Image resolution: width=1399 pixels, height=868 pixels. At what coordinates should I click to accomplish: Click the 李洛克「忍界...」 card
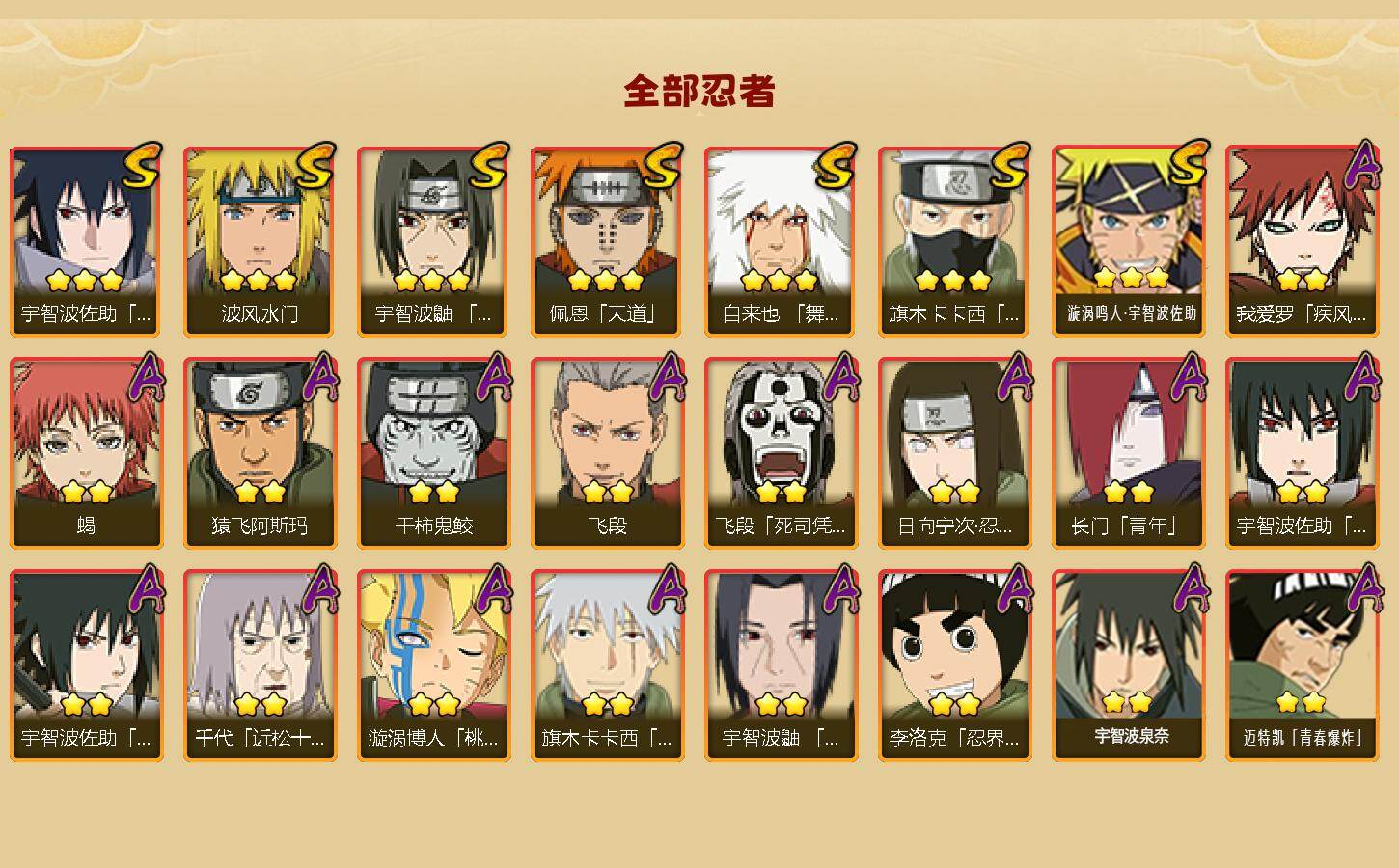click(x=954, y=665)
